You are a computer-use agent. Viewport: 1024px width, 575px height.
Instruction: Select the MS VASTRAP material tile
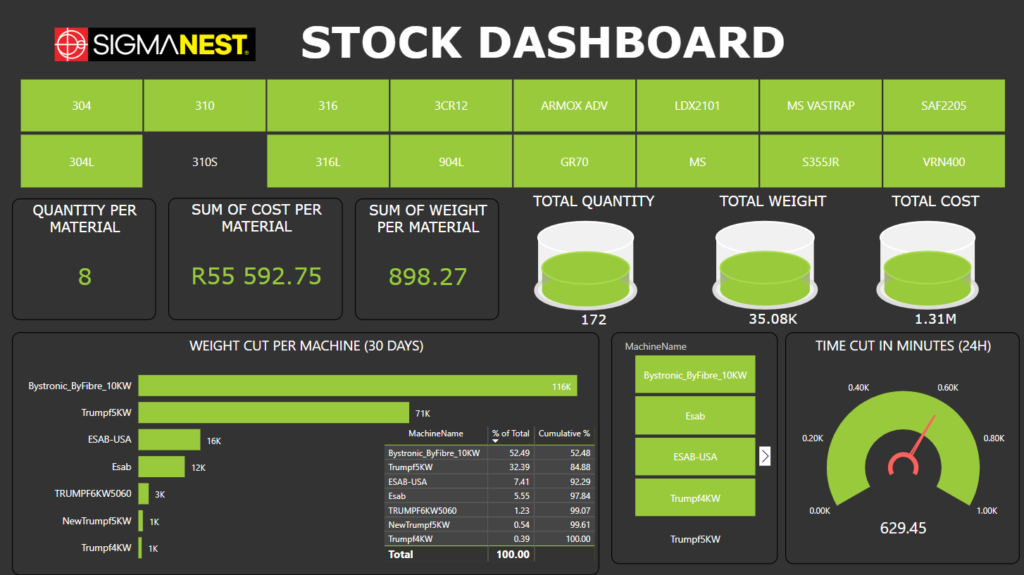[821, 106]
